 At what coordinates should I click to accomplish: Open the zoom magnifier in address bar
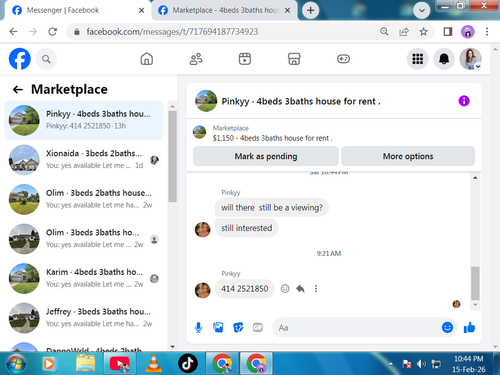pos(384,32)
